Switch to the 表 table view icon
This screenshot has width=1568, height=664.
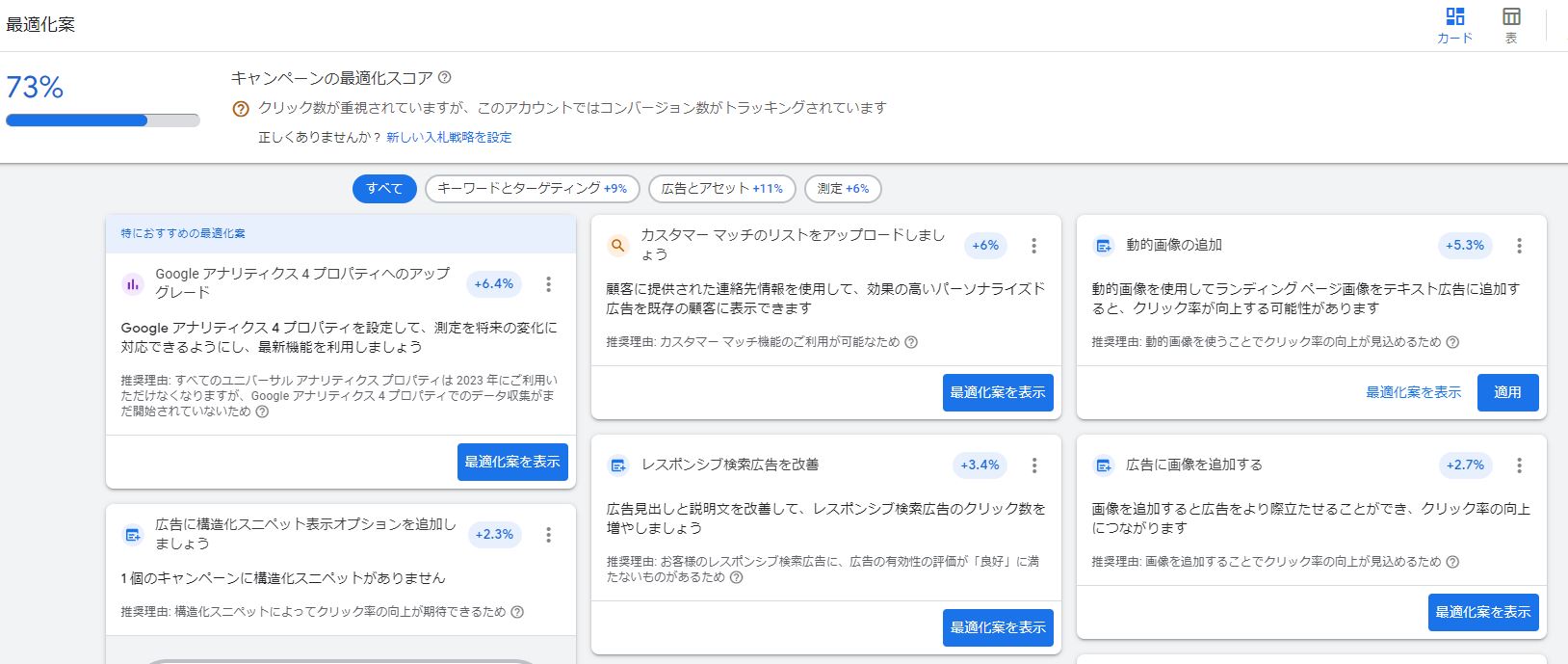tap(1511, 17)
